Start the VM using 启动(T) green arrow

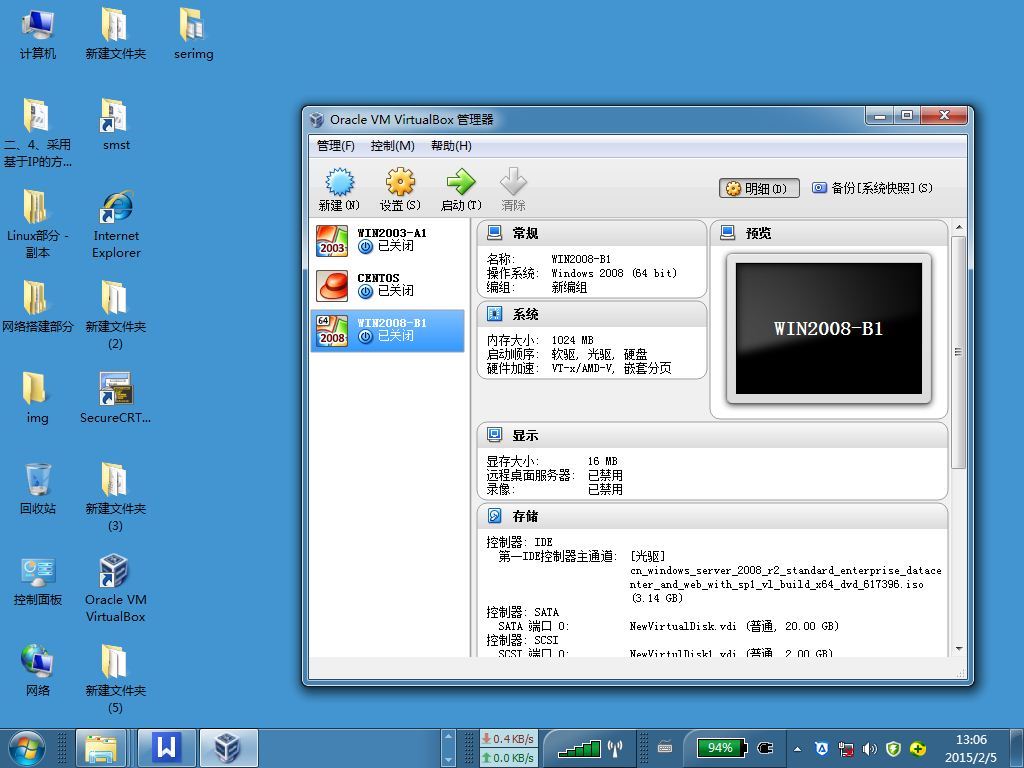click(461, 189)
